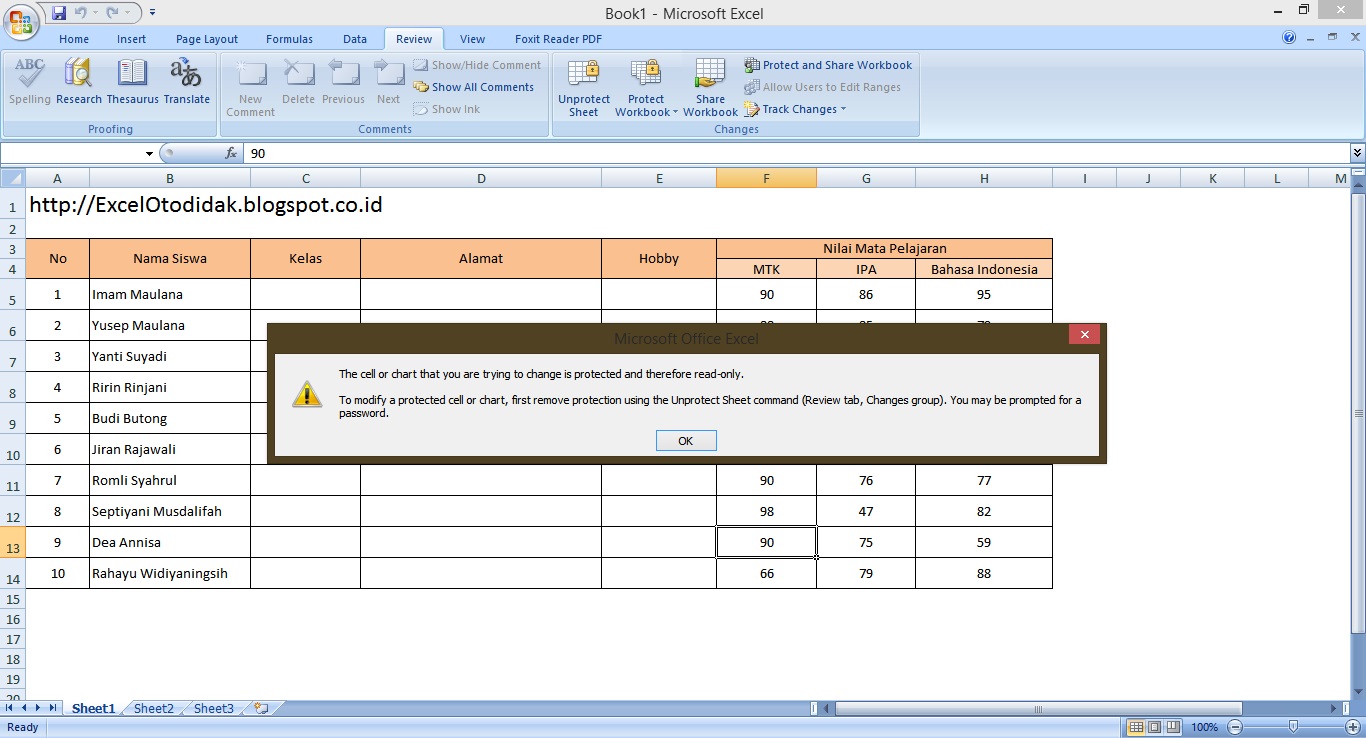The height and width of the screenshot is (738, 1366).
Task: Click cell containing Imam Maulana
Action: (x=170, y=294)
